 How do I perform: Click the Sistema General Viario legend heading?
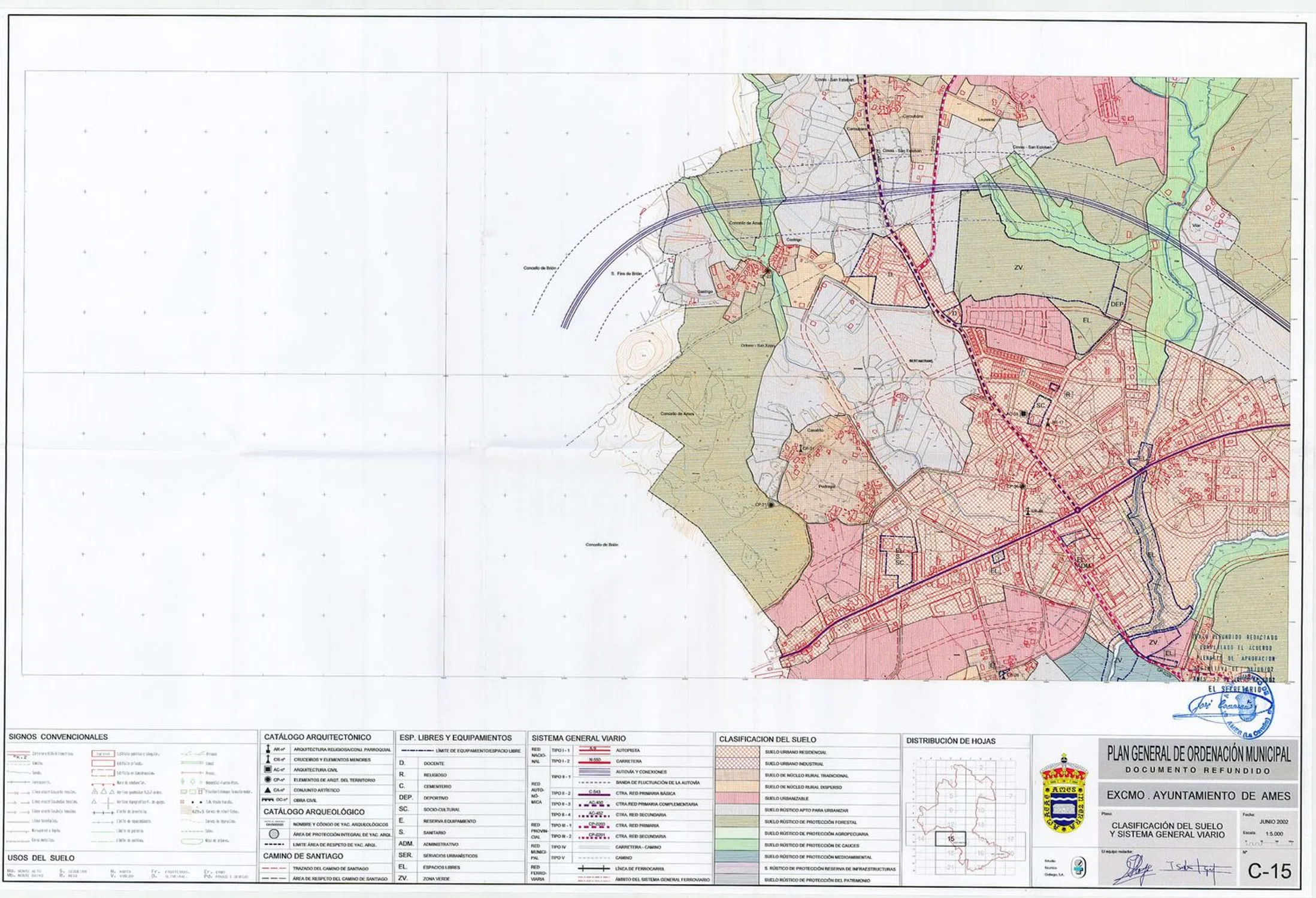[x=578, y=738]
